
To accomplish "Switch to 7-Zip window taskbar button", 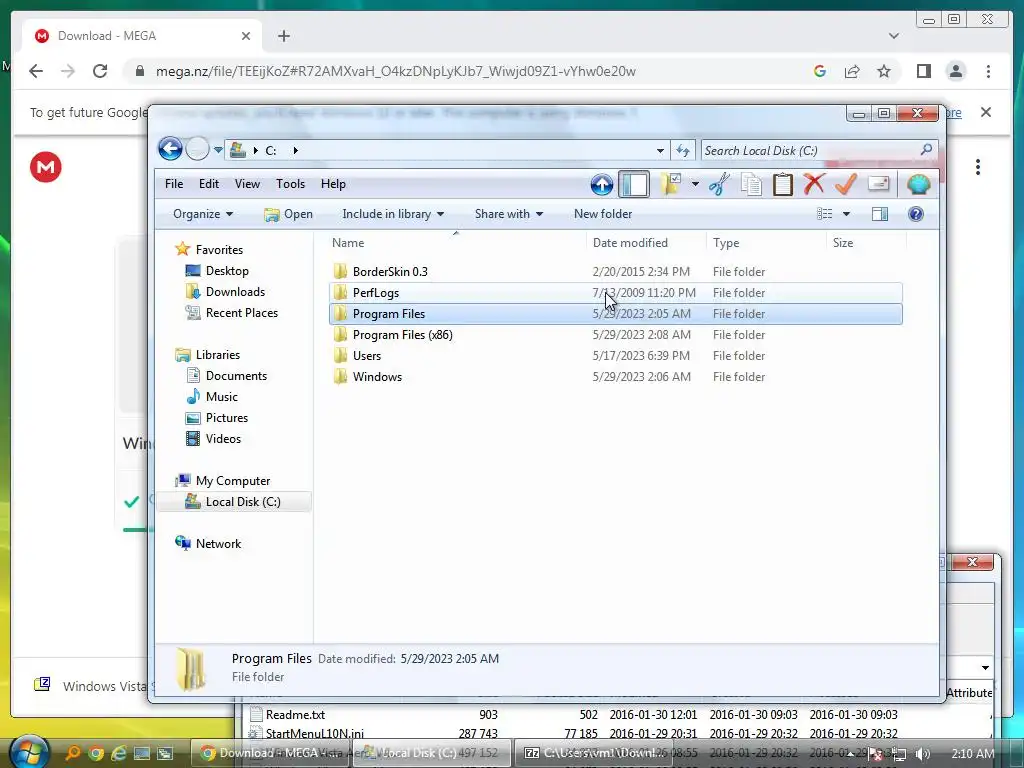I will point(595,753).
